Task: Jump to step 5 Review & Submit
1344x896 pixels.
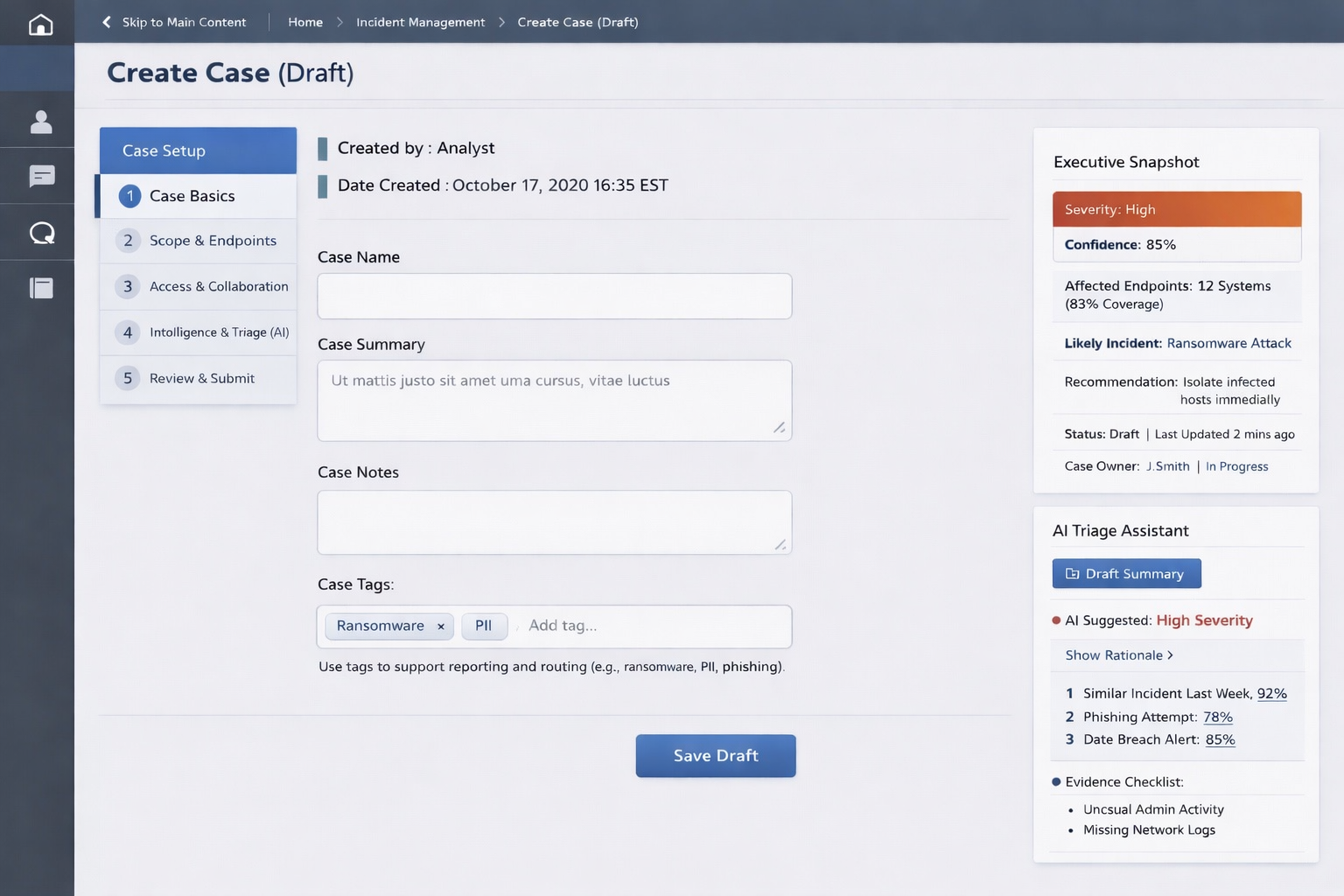Action: tap(201, 378)
